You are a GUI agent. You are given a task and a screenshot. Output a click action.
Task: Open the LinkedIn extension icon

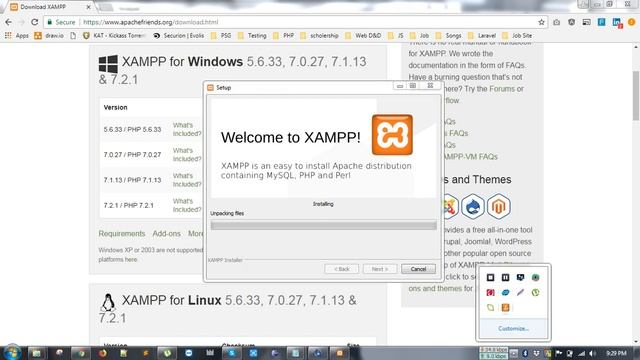pos(617,22)
